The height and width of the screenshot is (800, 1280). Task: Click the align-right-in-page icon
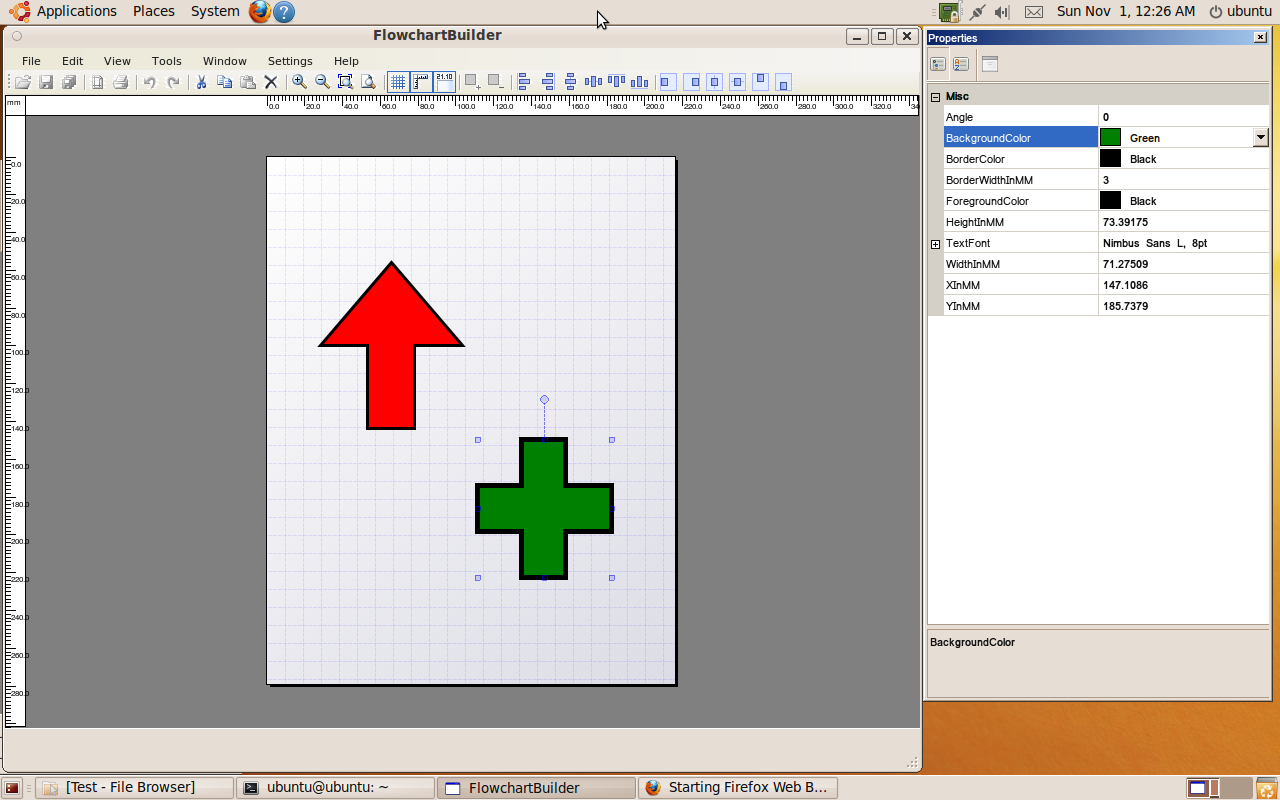tap(692, 82)
